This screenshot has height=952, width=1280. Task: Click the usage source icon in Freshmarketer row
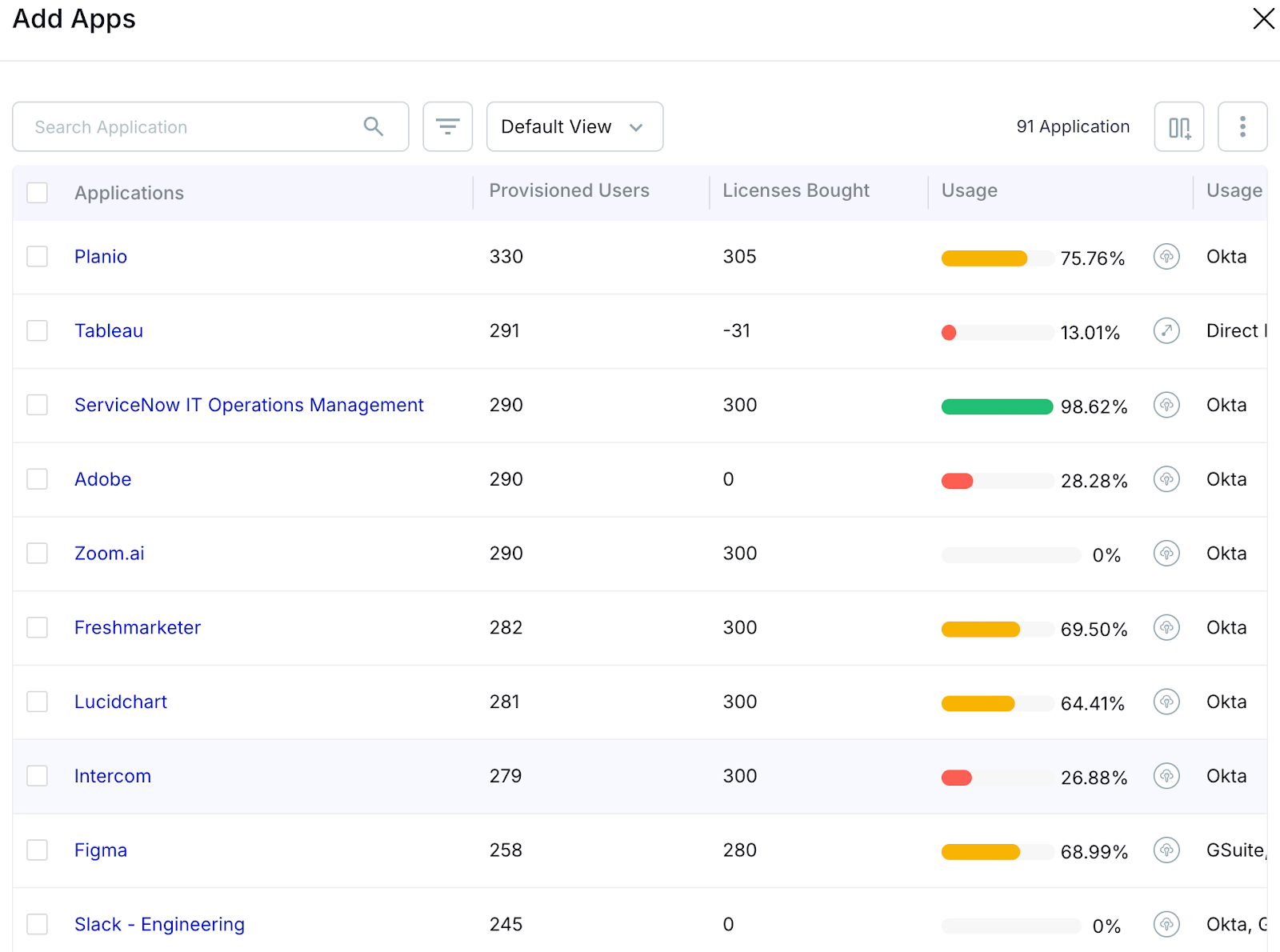point(1166,627)
